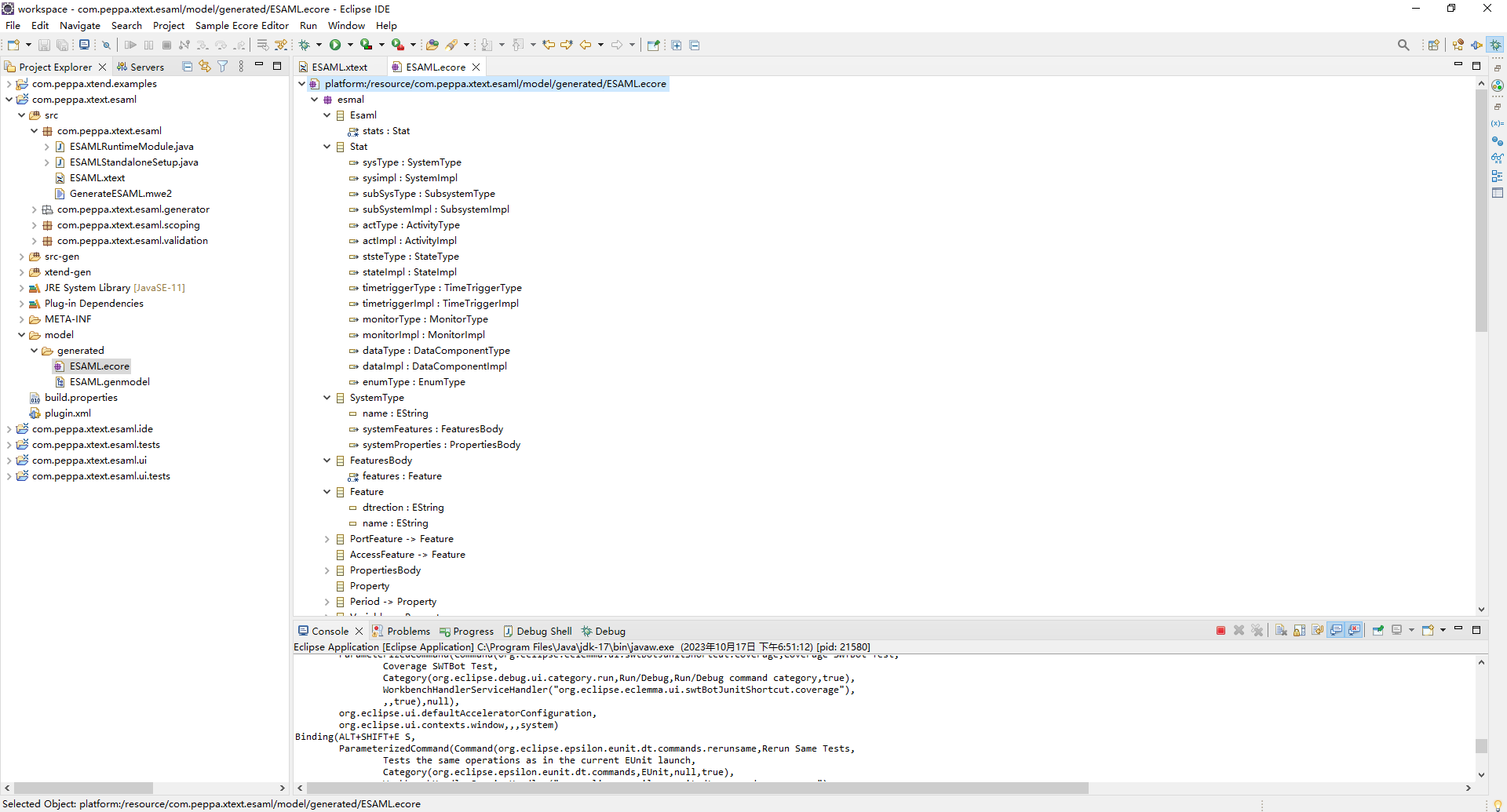
Task: Click Clear Console icon
Action: pos(1281,631)
